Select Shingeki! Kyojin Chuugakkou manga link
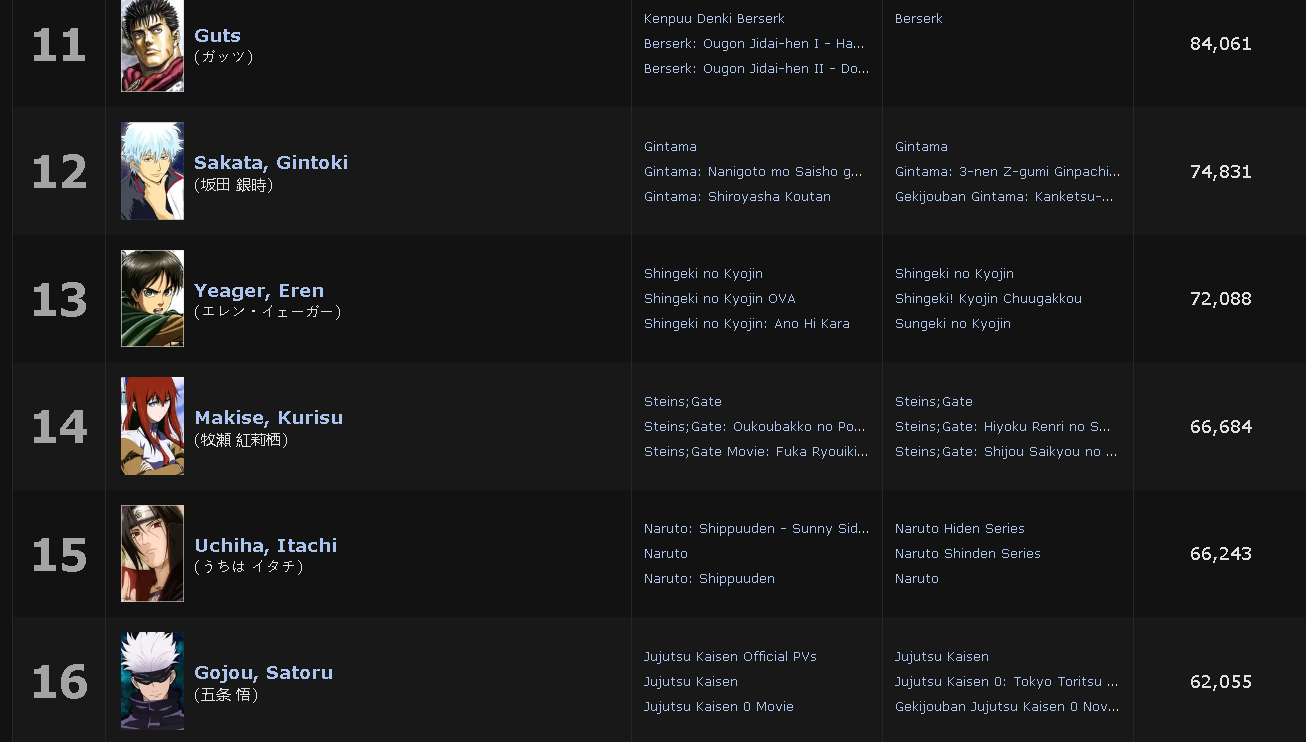1306x742 pixels. pos(988,299)
